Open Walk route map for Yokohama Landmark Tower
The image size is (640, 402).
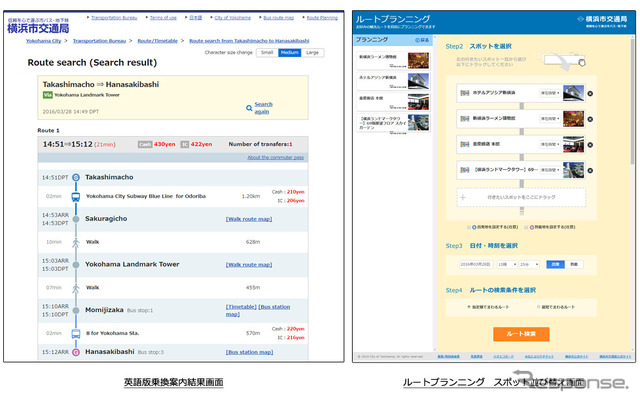tap(249, 265)
